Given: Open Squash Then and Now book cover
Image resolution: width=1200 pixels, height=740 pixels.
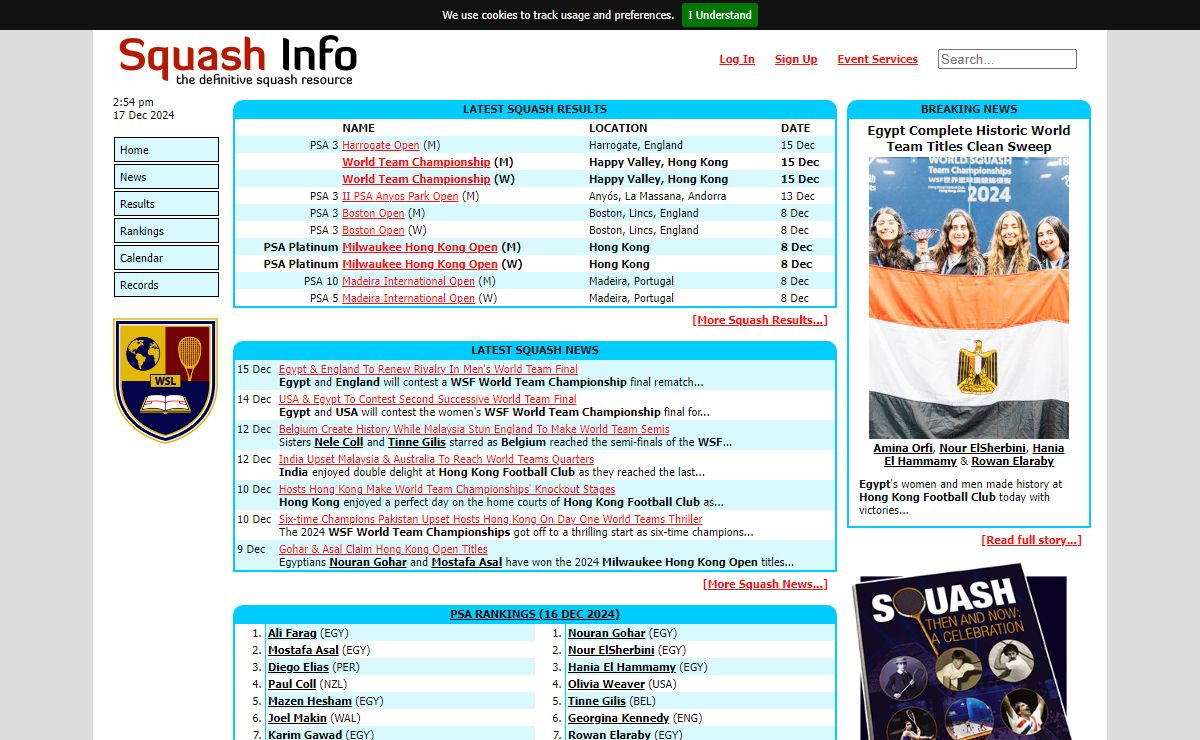Looking at the screenshot, I should tap(962, 653).
